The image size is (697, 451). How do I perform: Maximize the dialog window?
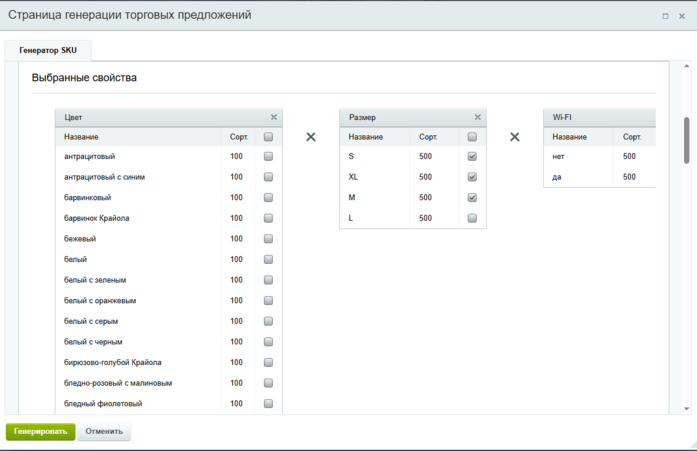coord(665,16)
